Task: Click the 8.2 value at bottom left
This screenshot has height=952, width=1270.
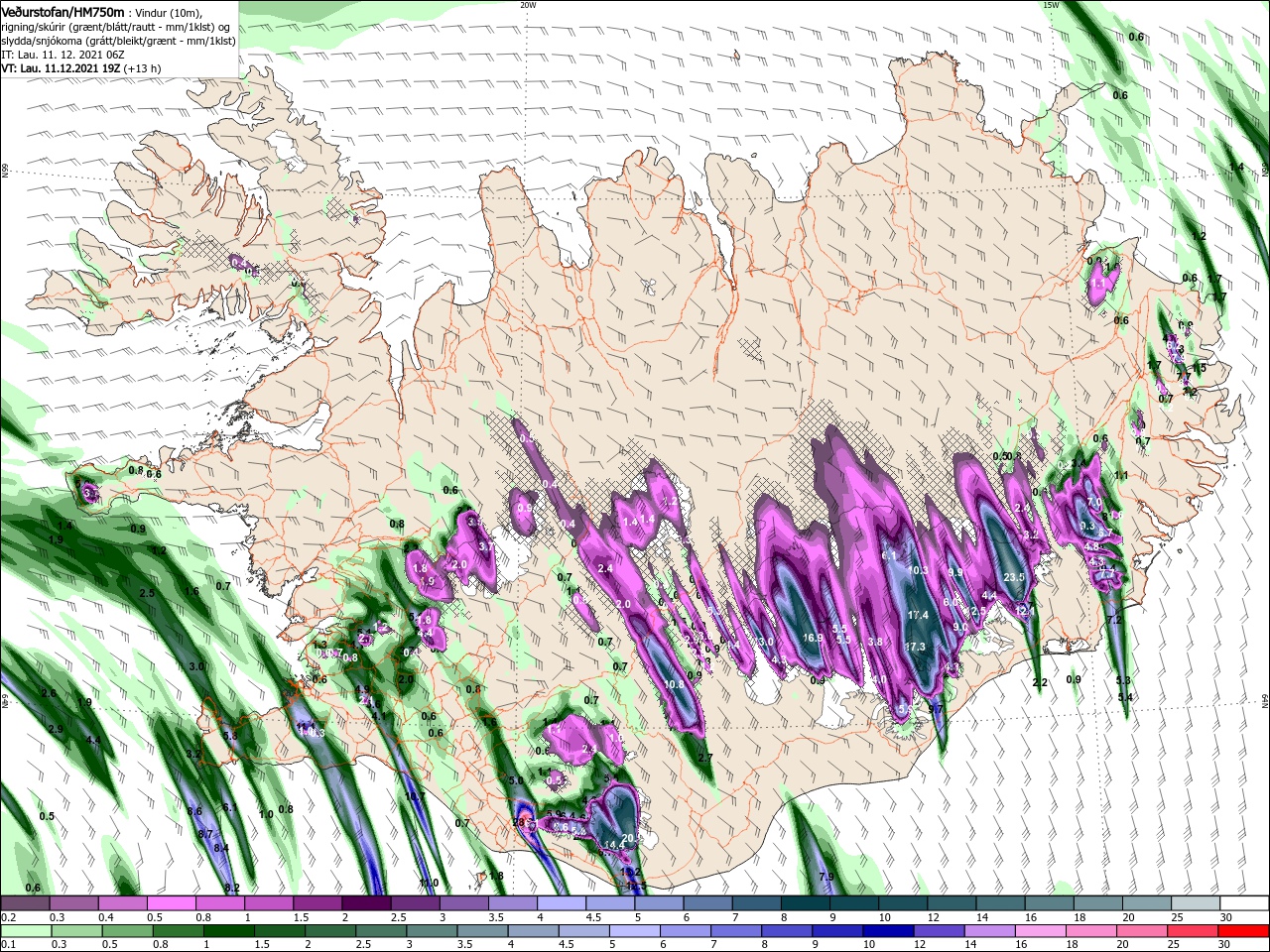Action: (x=232, y=888)
